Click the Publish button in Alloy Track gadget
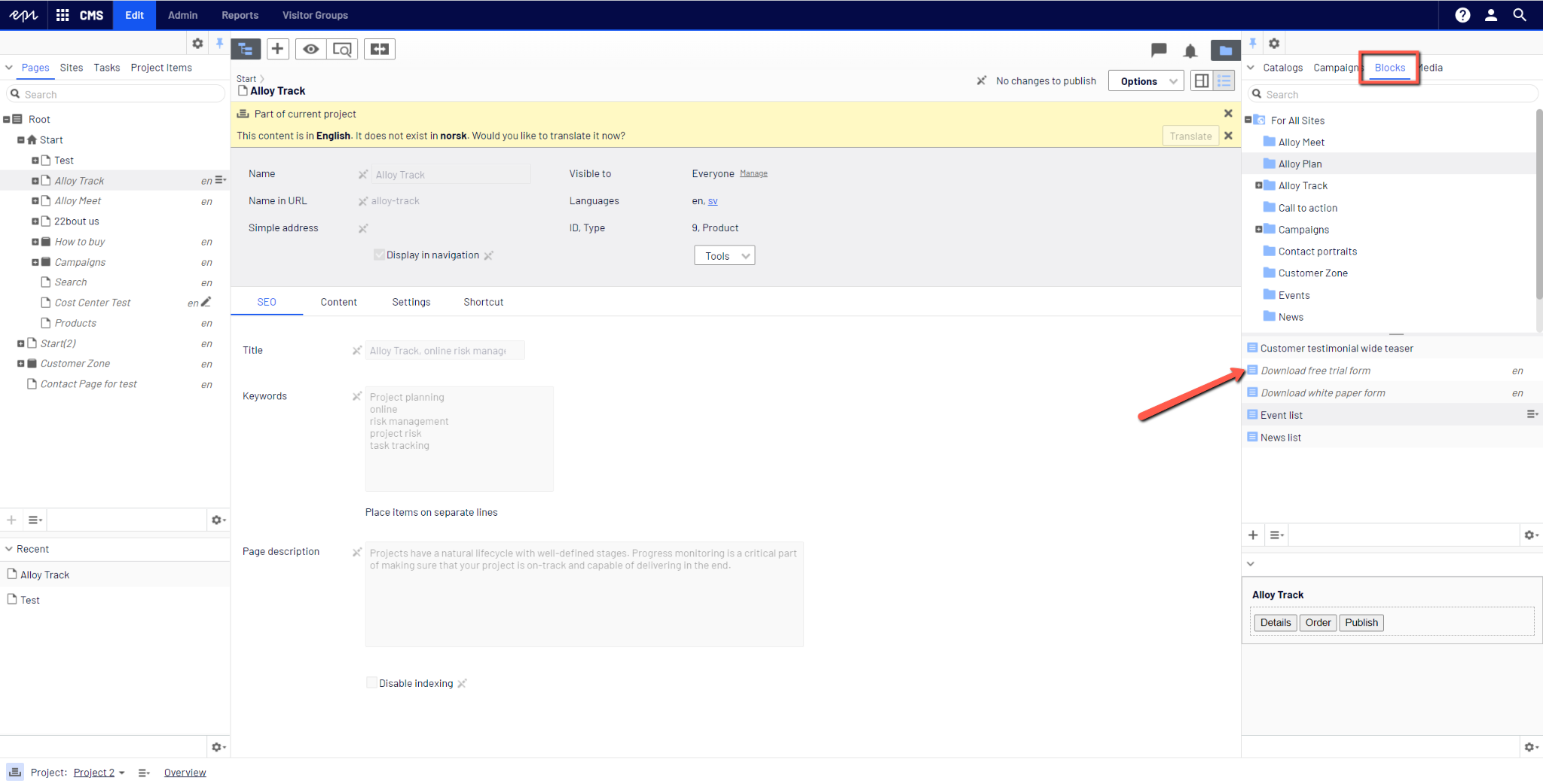This screenshot has height=784, width=1543. 1361,623
